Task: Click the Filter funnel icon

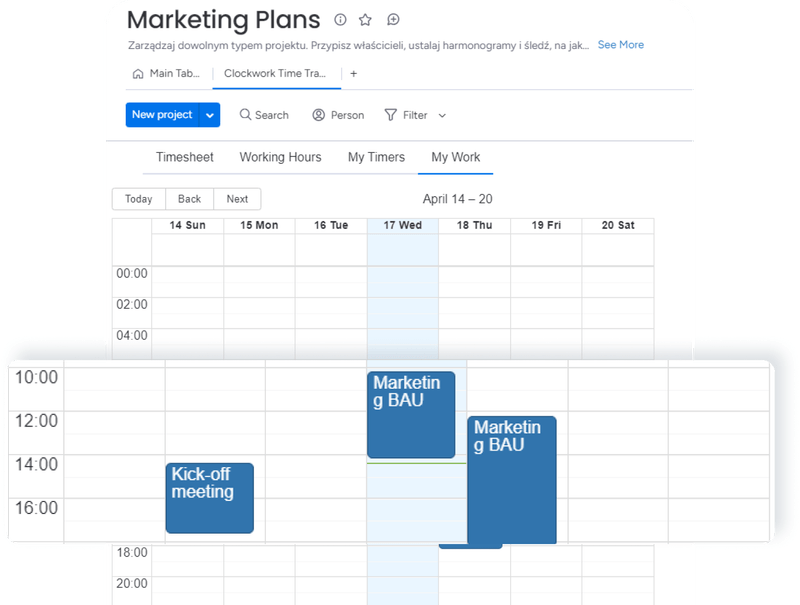Action: click(x=392, y=115)
